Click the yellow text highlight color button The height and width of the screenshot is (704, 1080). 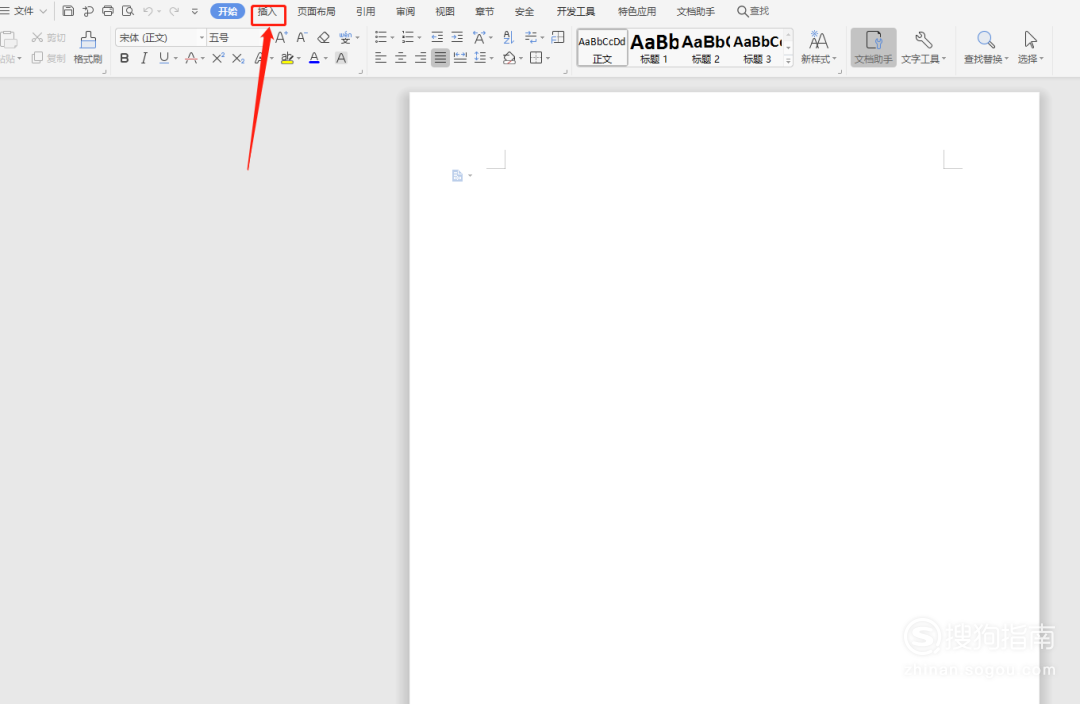click(287, 59)
